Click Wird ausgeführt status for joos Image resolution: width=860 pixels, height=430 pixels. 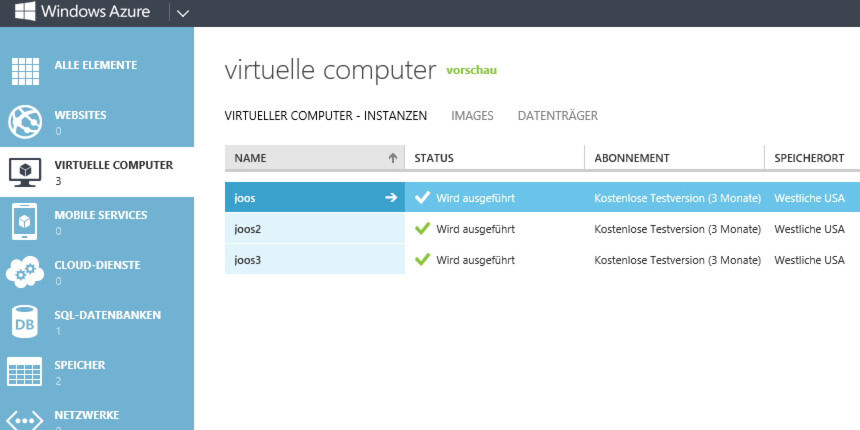pos(476,198)
